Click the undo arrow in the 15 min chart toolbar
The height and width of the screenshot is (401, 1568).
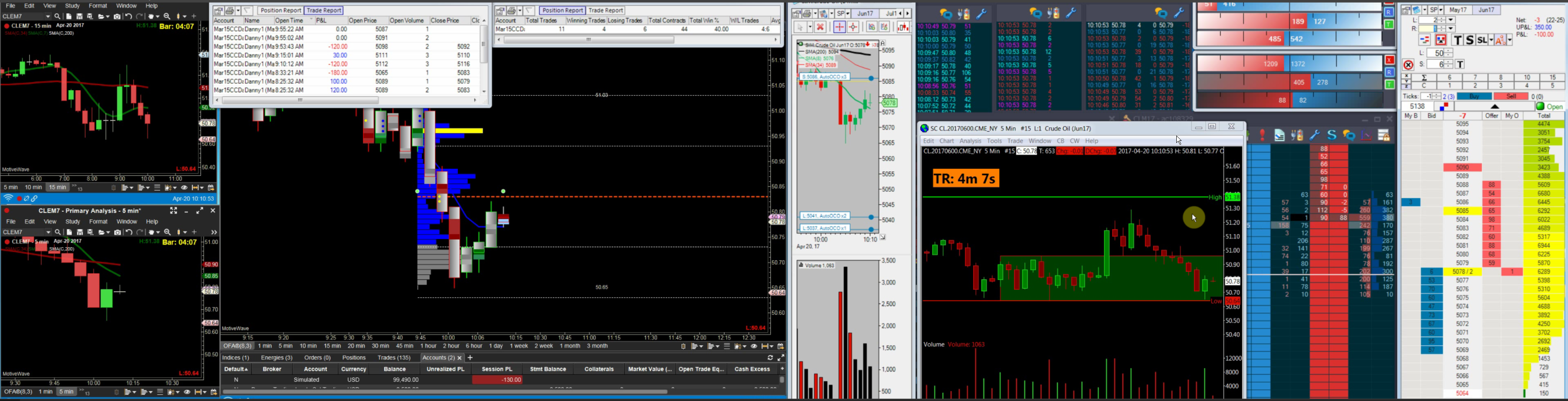click(x=128, y=17)
